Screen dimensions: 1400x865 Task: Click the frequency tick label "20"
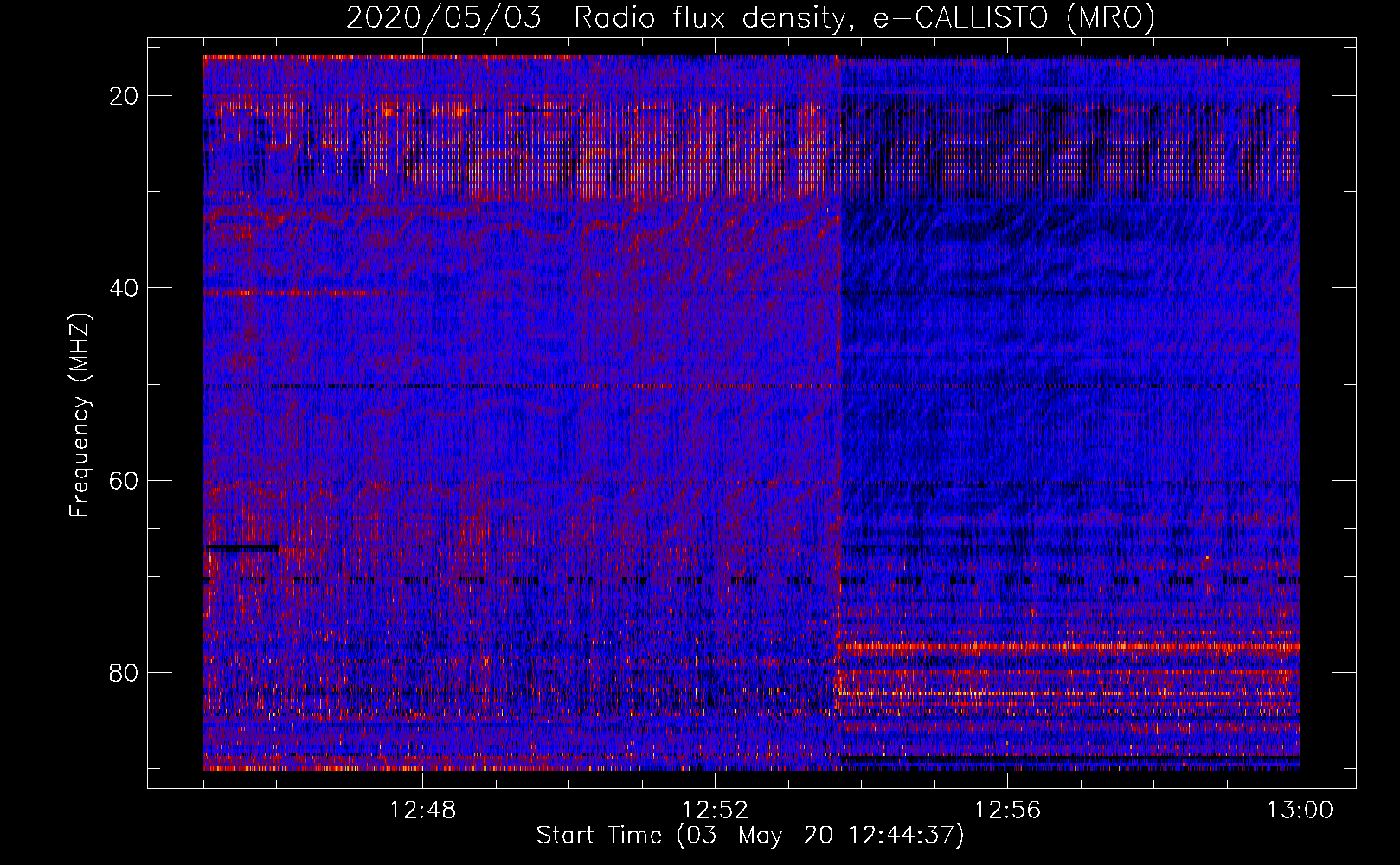pos(125,96)
